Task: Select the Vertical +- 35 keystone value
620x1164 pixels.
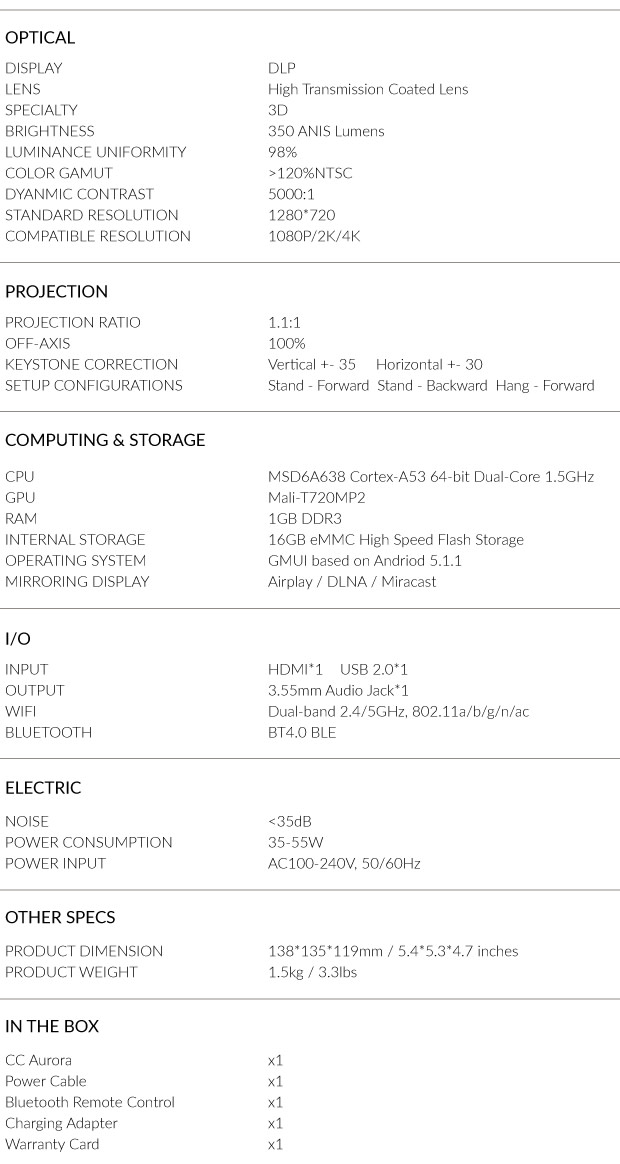Action: point(312,364)
